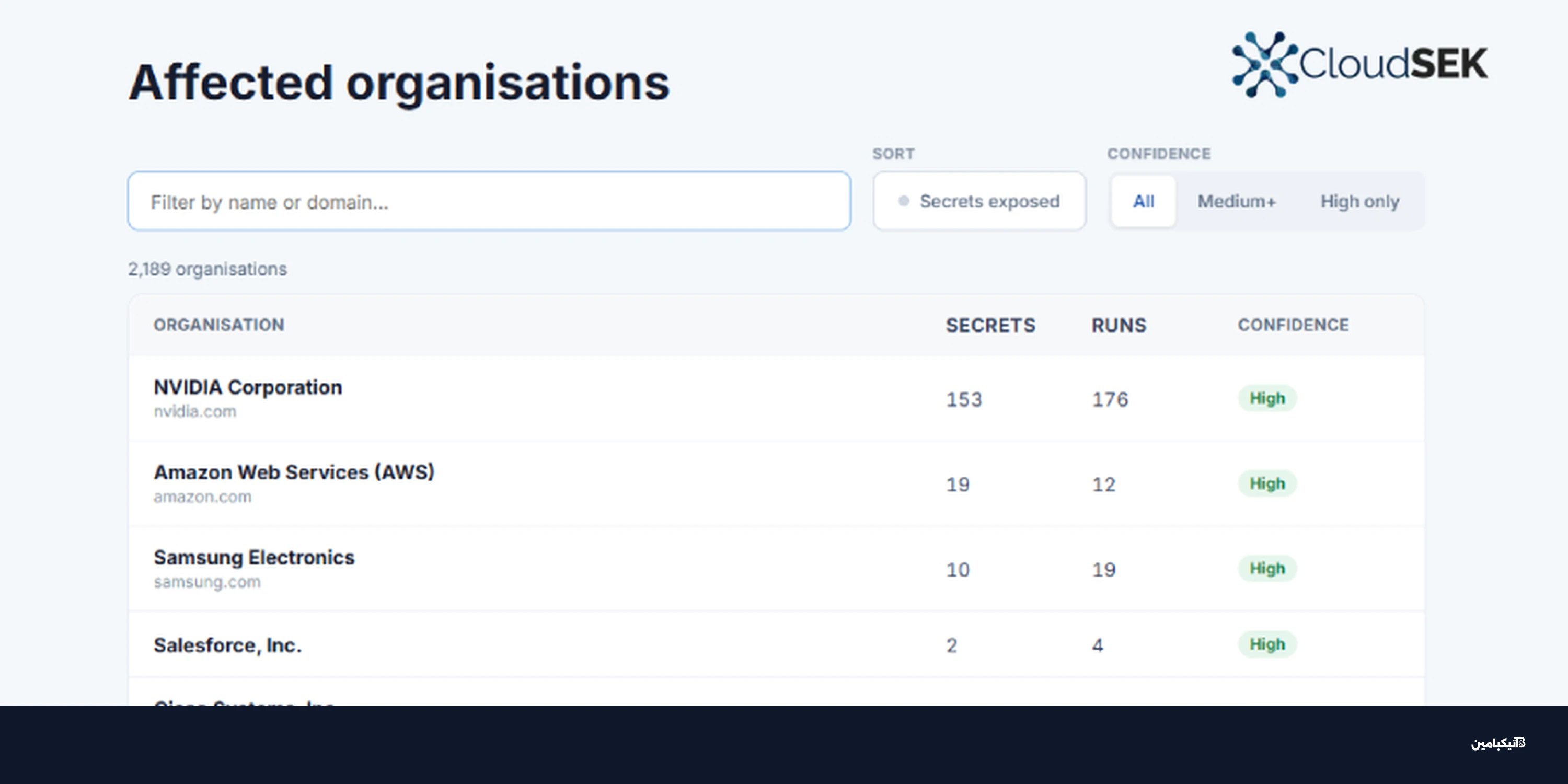
Task: Click the amazon.com domain text
Action: (203, 497)
